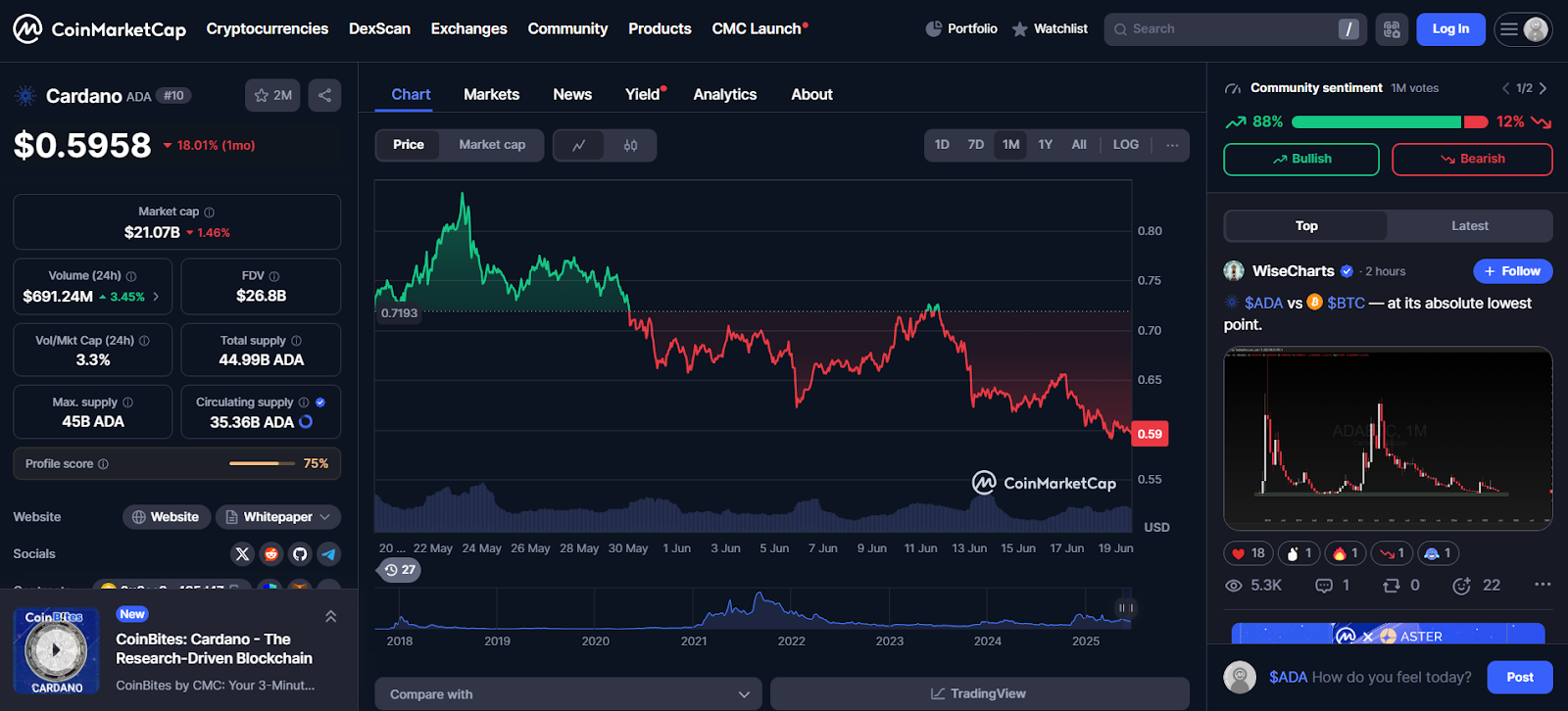Click the search input field
The height and width of the screenshot is (711, 1568).
1234,29
